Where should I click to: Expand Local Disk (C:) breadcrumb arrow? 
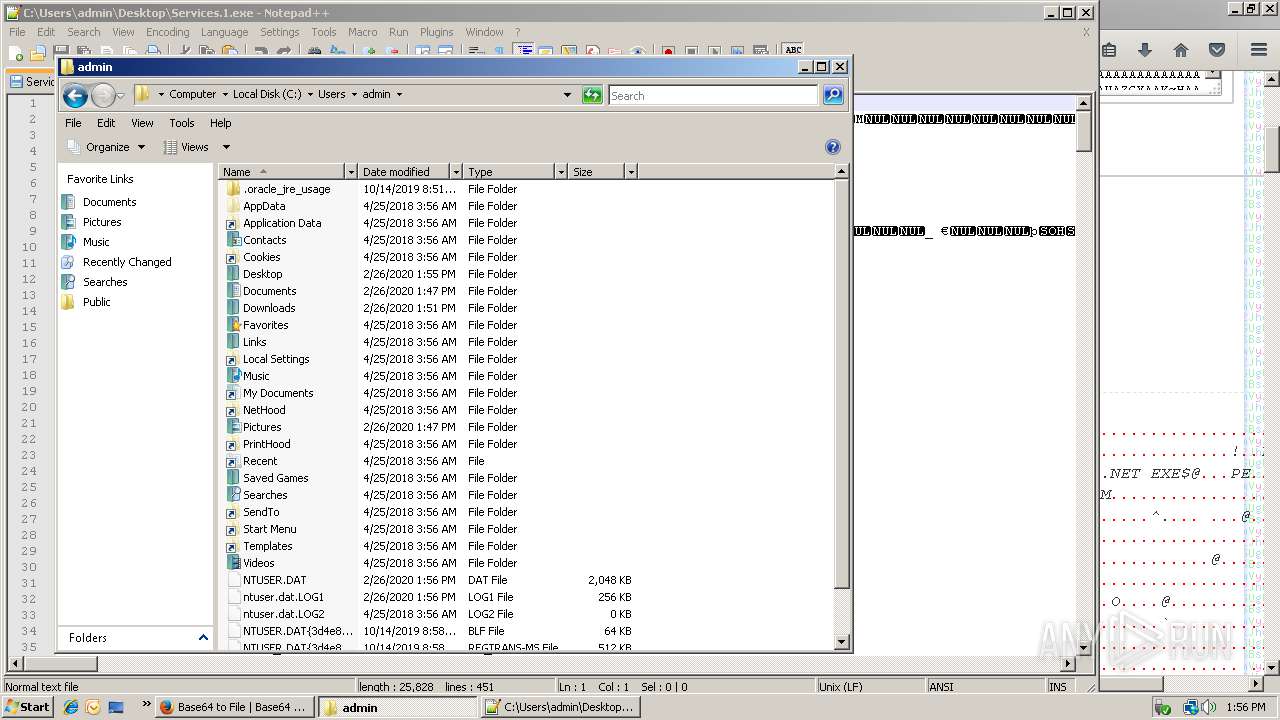(x=309, y=95)
